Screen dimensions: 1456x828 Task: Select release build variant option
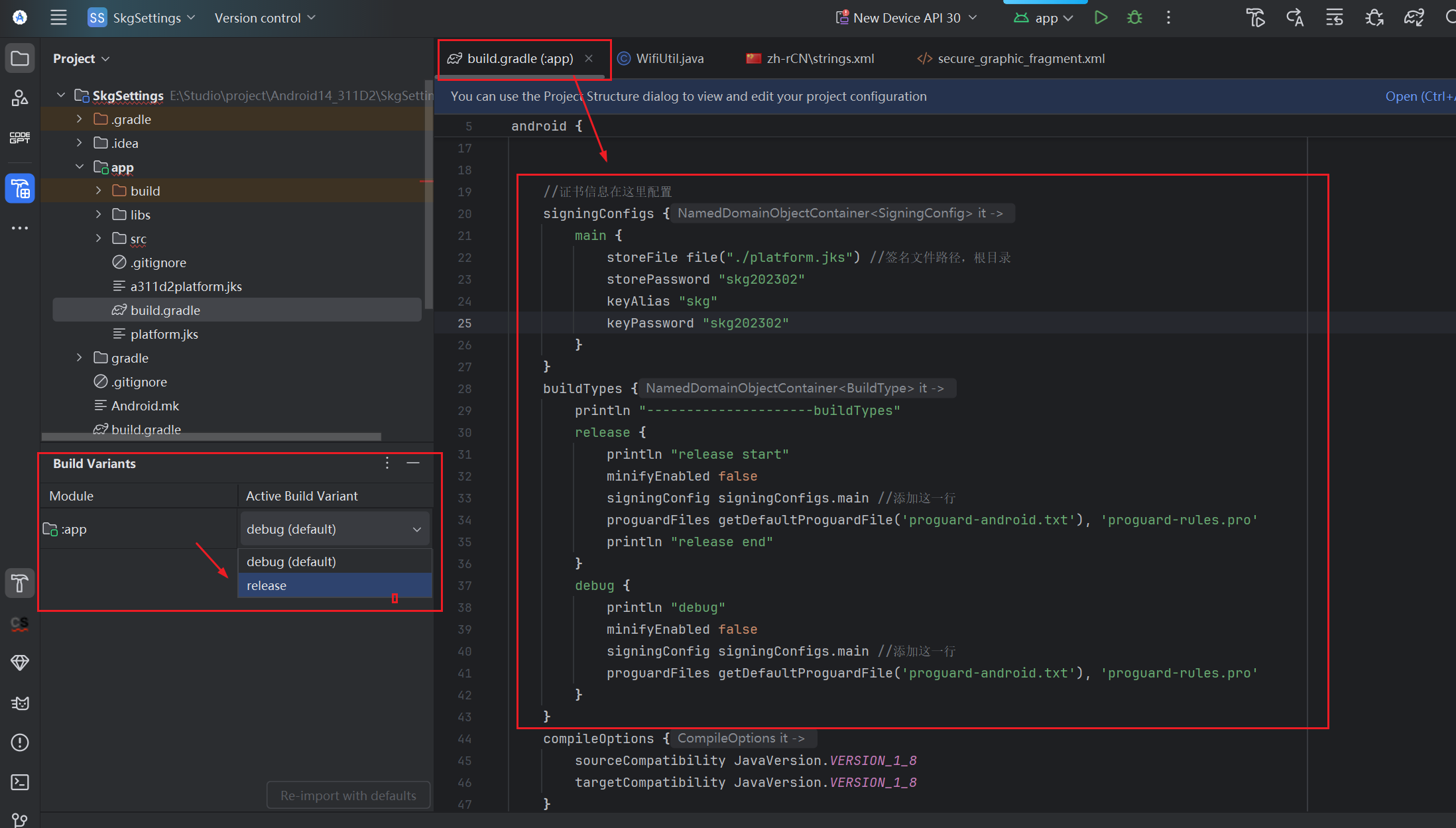335,585
